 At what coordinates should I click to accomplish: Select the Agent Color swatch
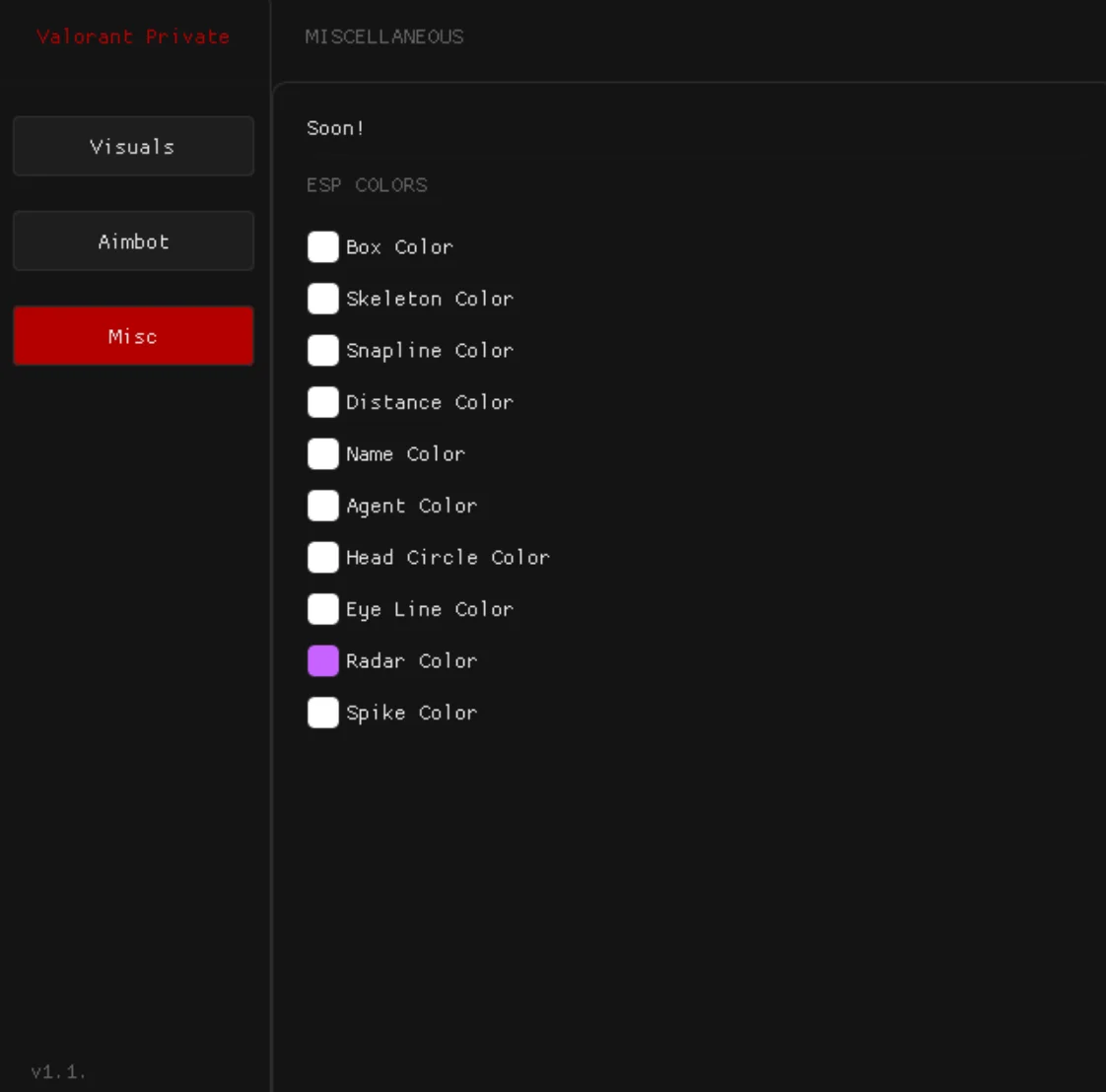click(x=322, y=506)
